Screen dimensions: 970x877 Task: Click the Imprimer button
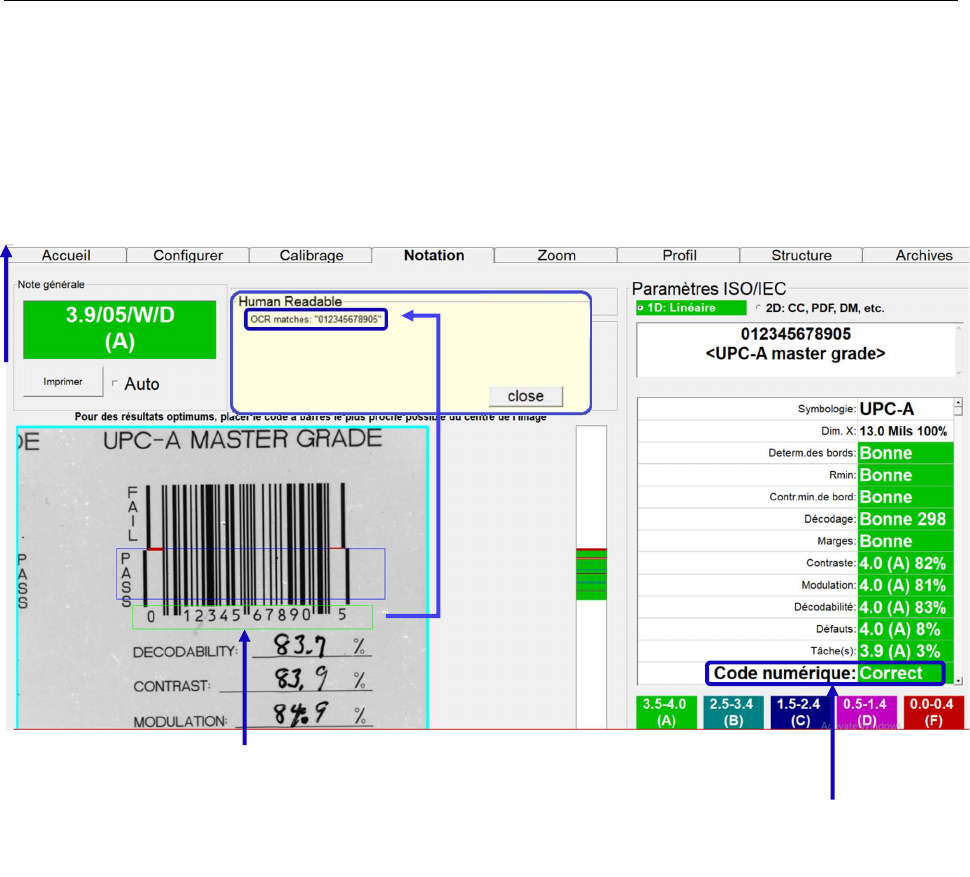click(x=63, y=382)
